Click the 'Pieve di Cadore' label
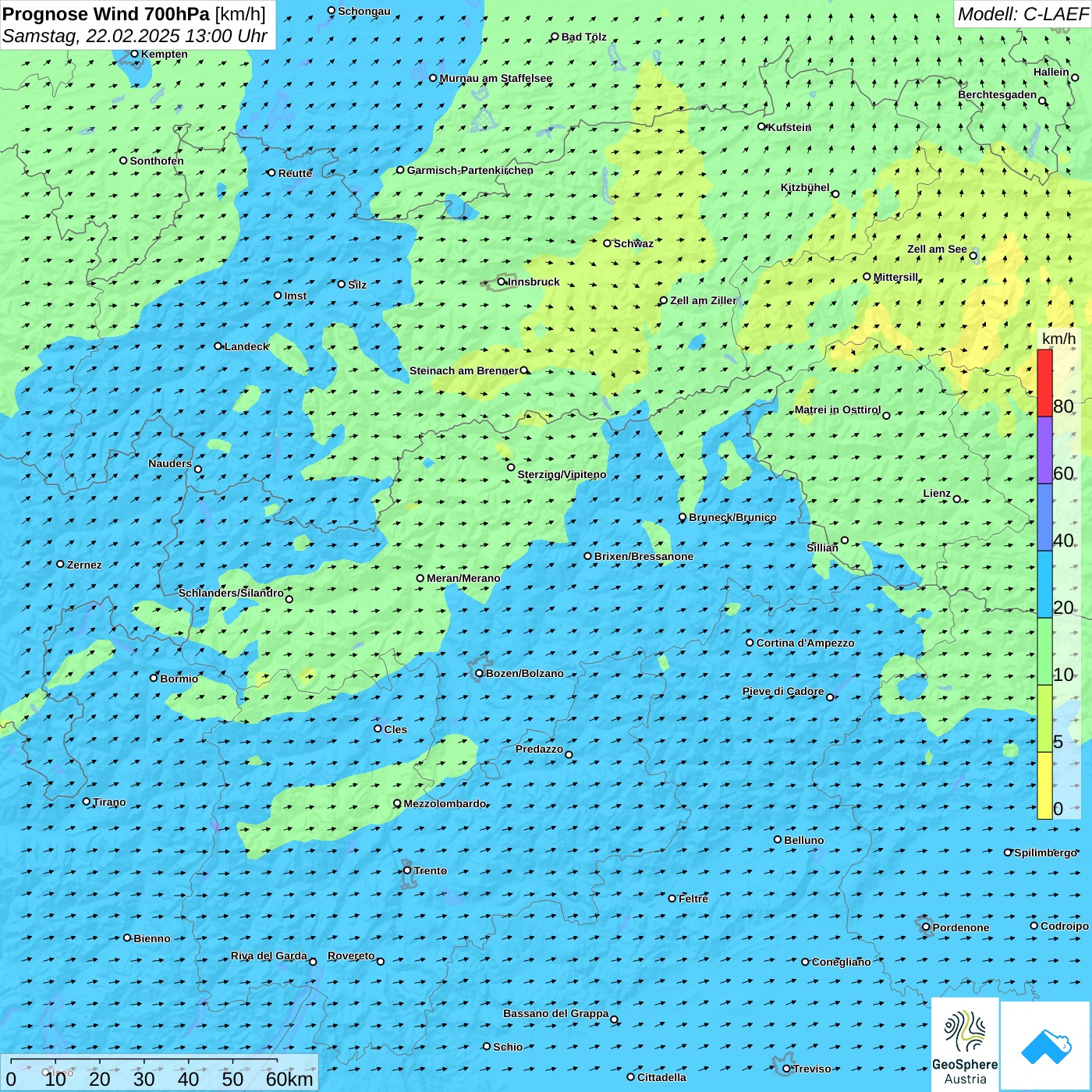The height and width of the screenshot is (1092, 1092). tap(783, 691)
